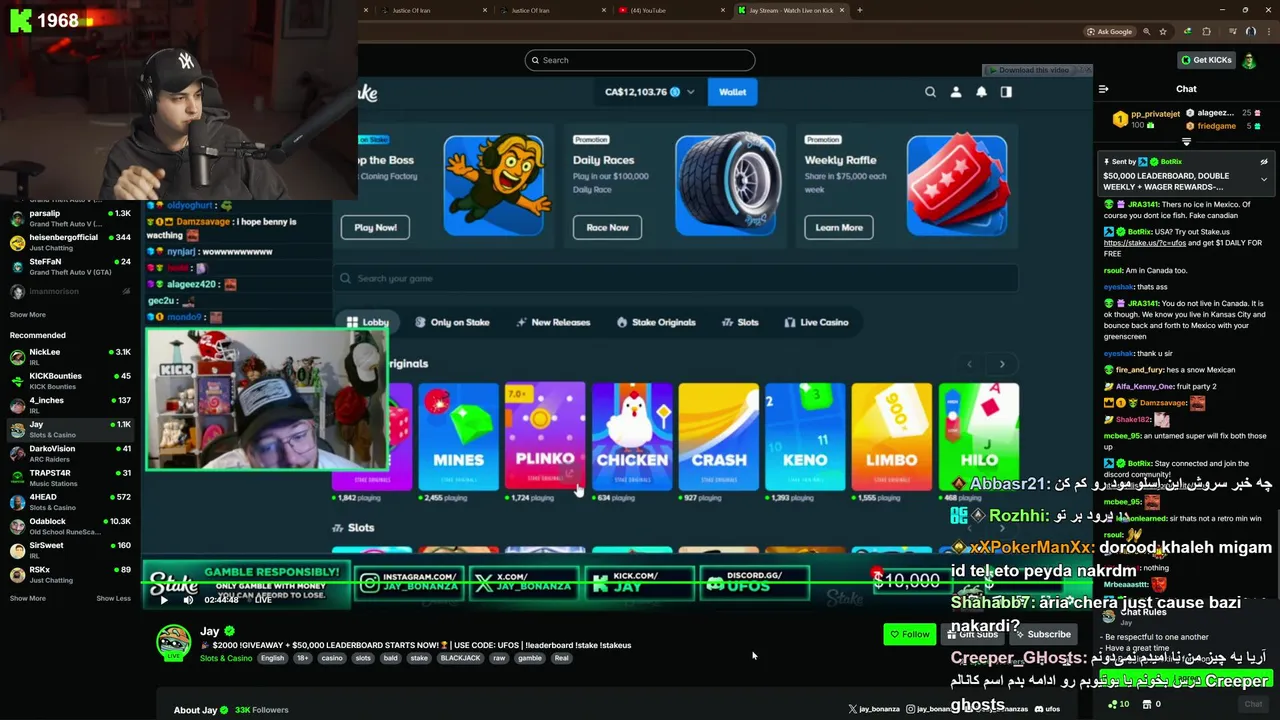Open NickLee in recommended channels
Screen dimensions: 1280x720
pos(70,357)
